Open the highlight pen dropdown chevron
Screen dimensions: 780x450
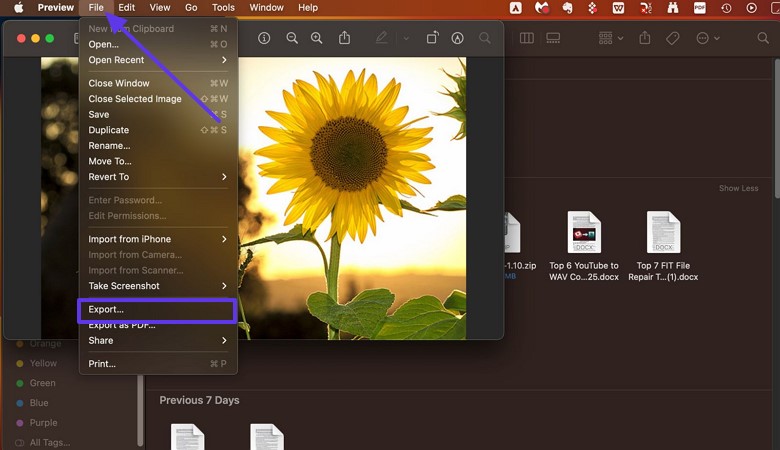tap(406, 38)
